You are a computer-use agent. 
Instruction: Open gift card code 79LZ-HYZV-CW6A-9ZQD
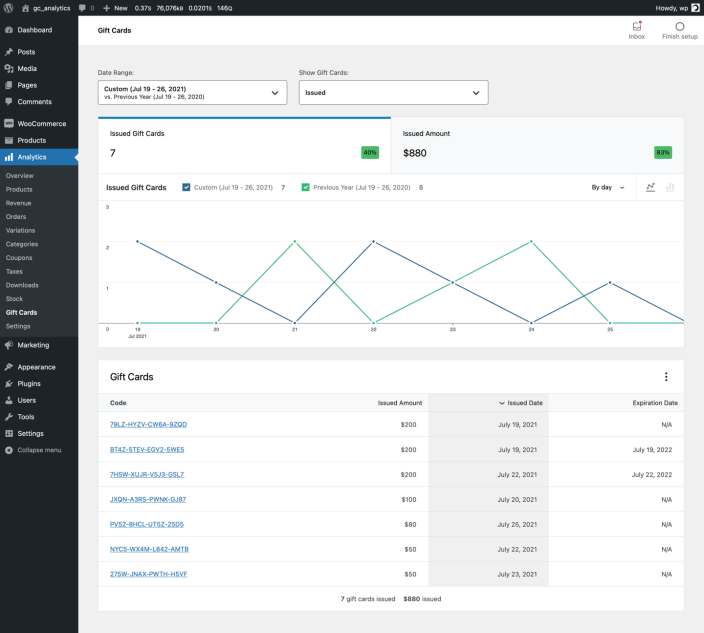[148, 424]
